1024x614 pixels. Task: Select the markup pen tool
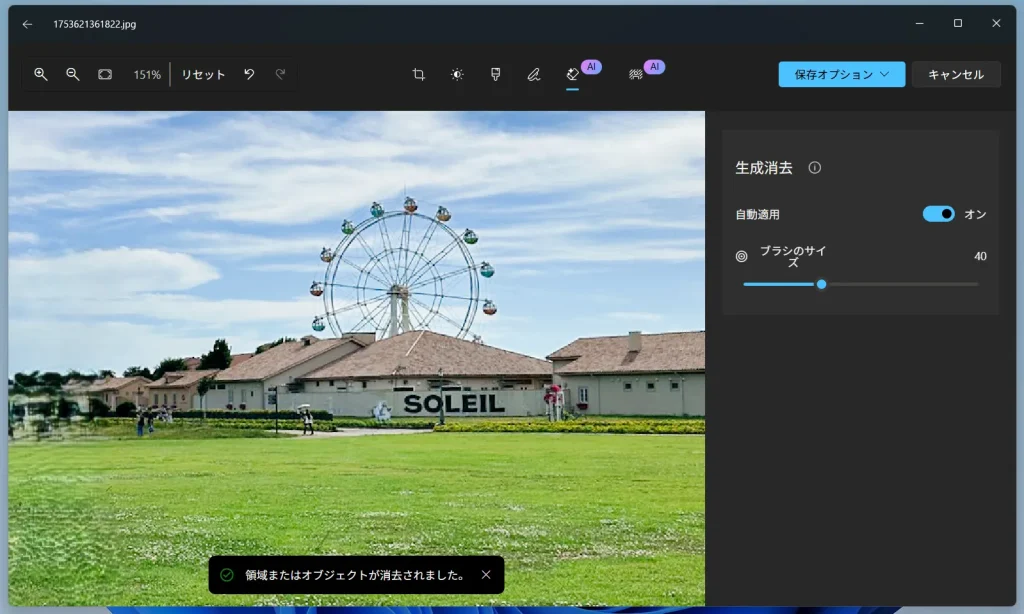pos(534,74)
